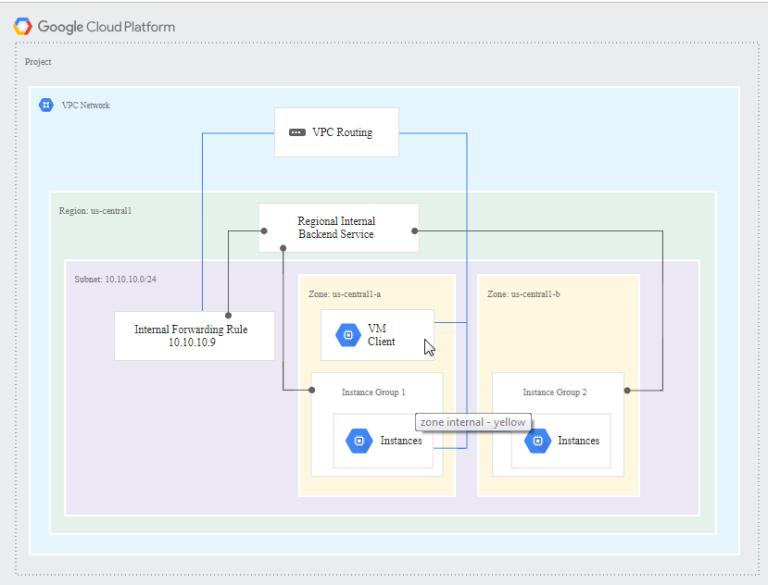Select the Internal Forwarding Rule 10.10.10.9 box

coord(194,336)
